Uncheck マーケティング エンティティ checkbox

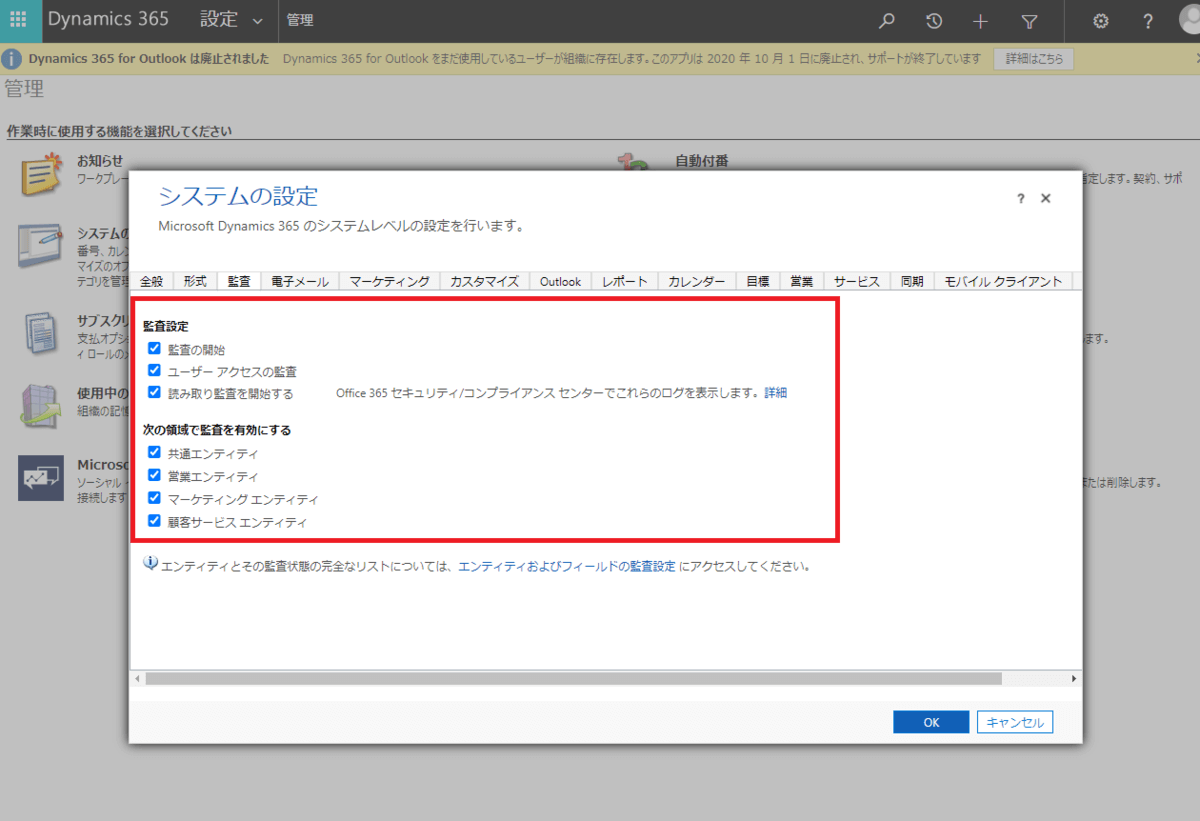pyautogui.click(x=154, y=497)
